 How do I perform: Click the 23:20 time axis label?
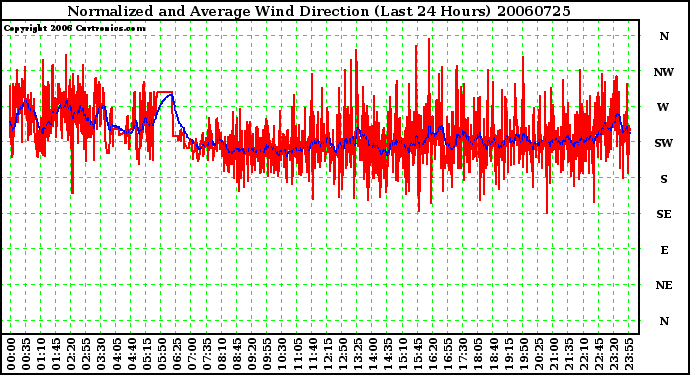pos(614,354)
